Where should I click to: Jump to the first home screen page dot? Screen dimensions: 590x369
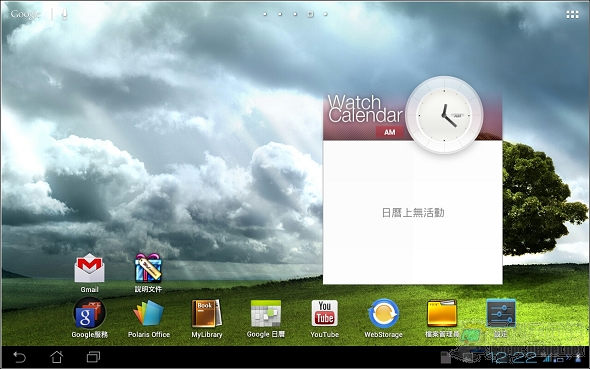[265, 14]
